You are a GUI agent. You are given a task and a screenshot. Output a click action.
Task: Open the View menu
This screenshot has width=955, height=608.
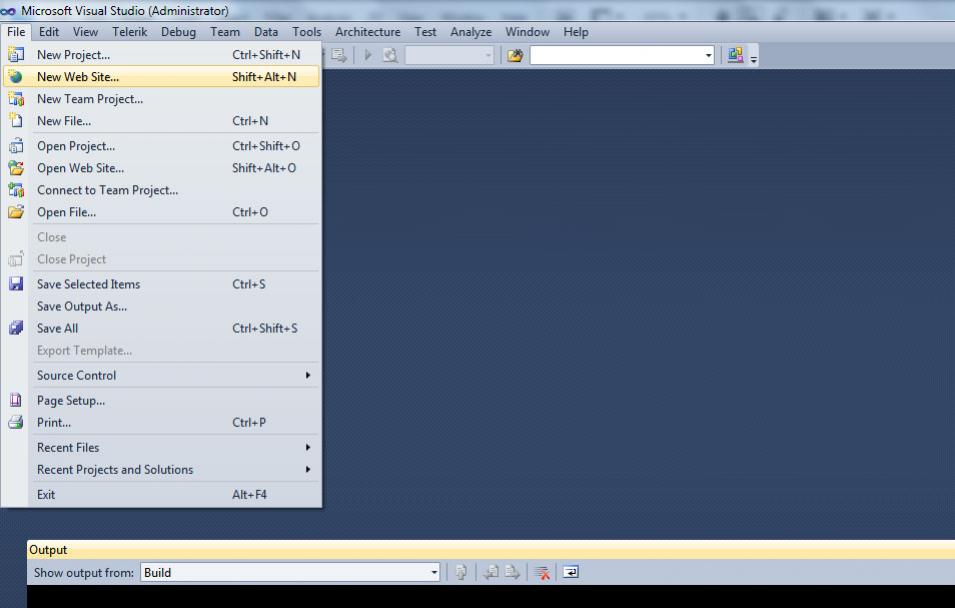pyautogui.click(x=85, y=32)
